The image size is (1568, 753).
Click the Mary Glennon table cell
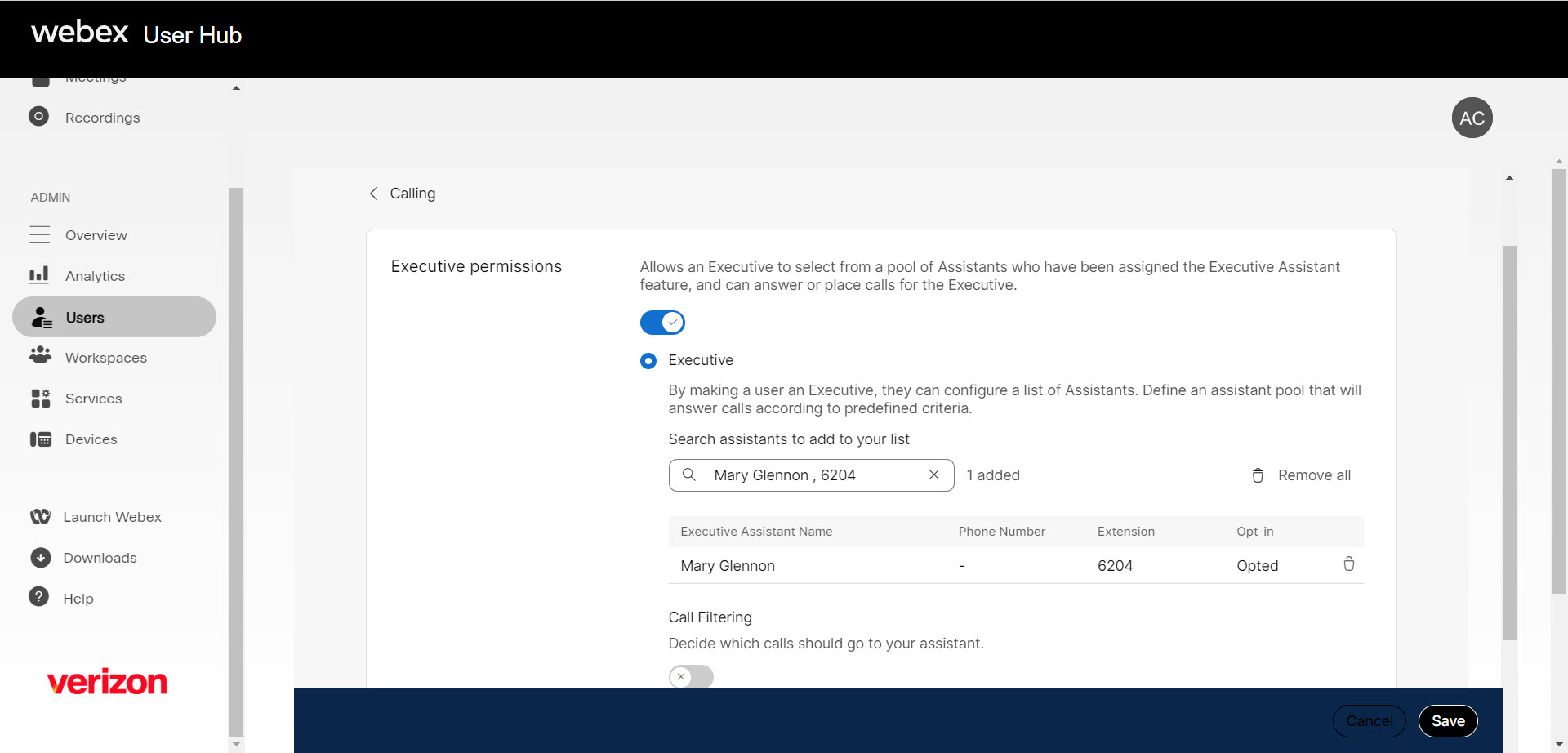(728, 566)
